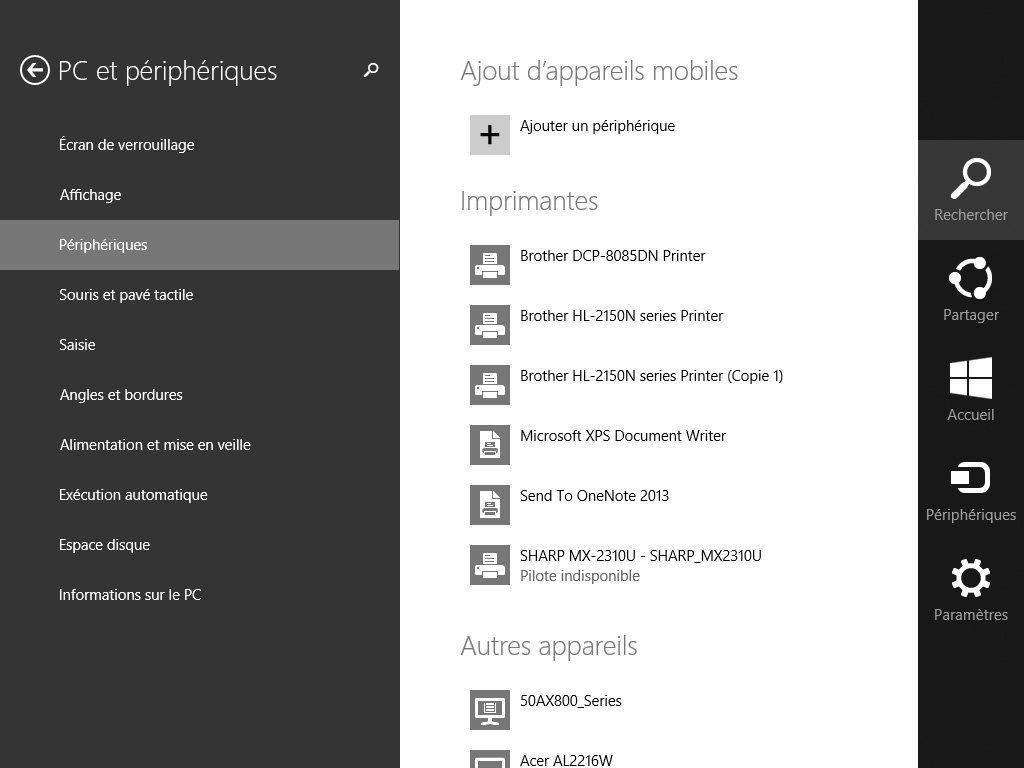Open Alimentation et mise en veille
The width and height of the screenshot is (1024, 768).
pyautogui.click(x=199, y=445)
